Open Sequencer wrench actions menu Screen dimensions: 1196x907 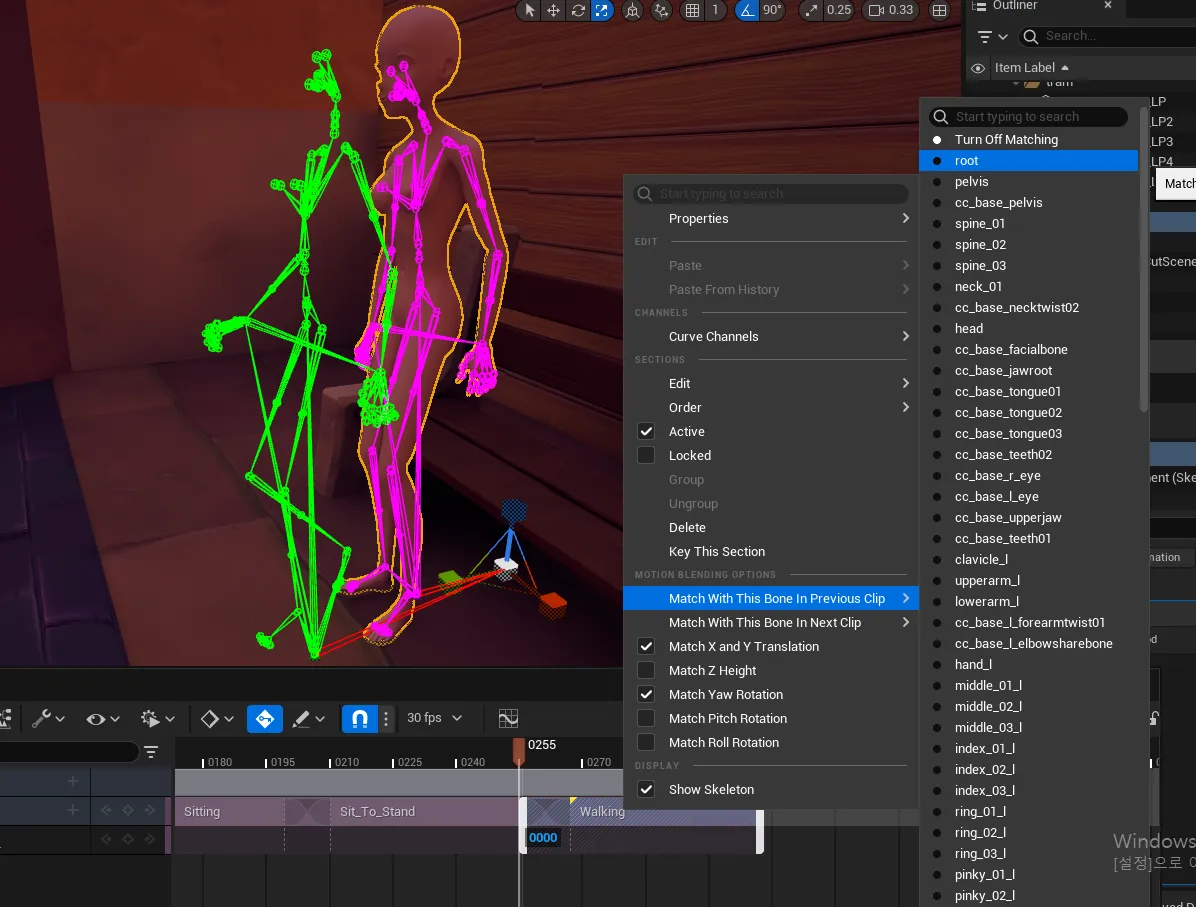pyautogui.click(x=48, y=719)
